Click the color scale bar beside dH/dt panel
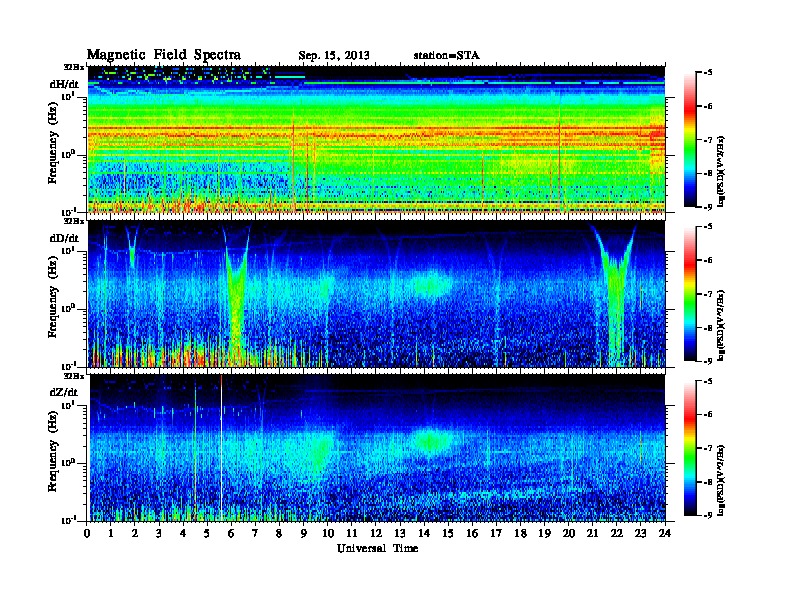The height and width of the screenshot is (612, 792). point(690,140)
